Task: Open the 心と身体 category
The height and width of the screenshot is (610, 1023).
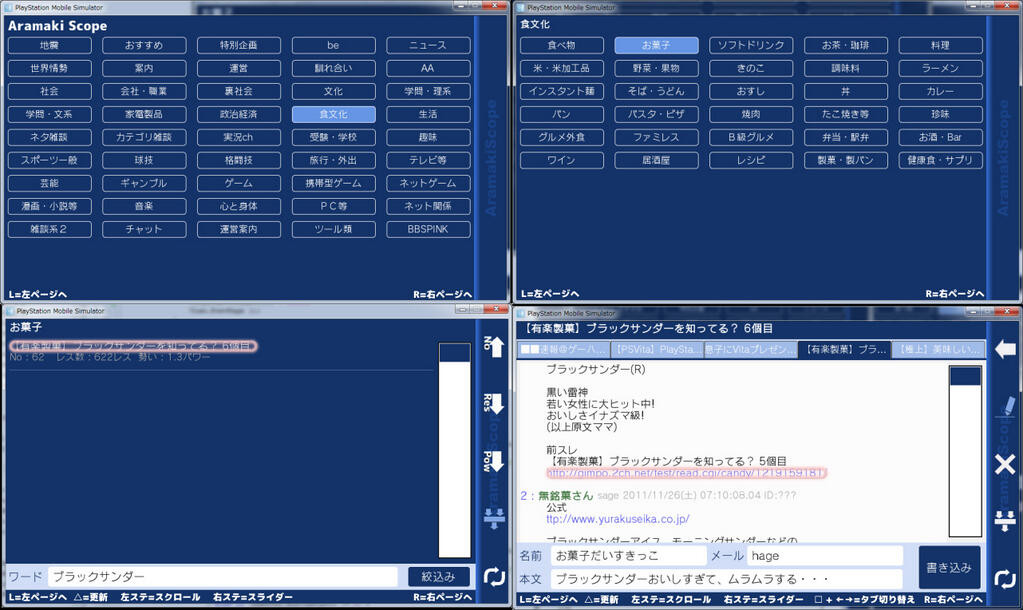Action: click(239, 206)
